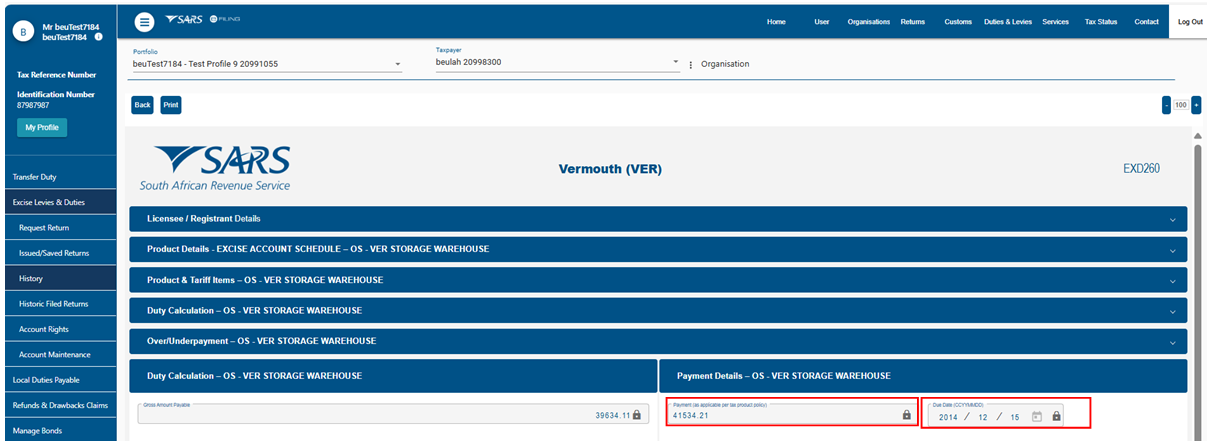Open the Services menu

click(1055, 22)
